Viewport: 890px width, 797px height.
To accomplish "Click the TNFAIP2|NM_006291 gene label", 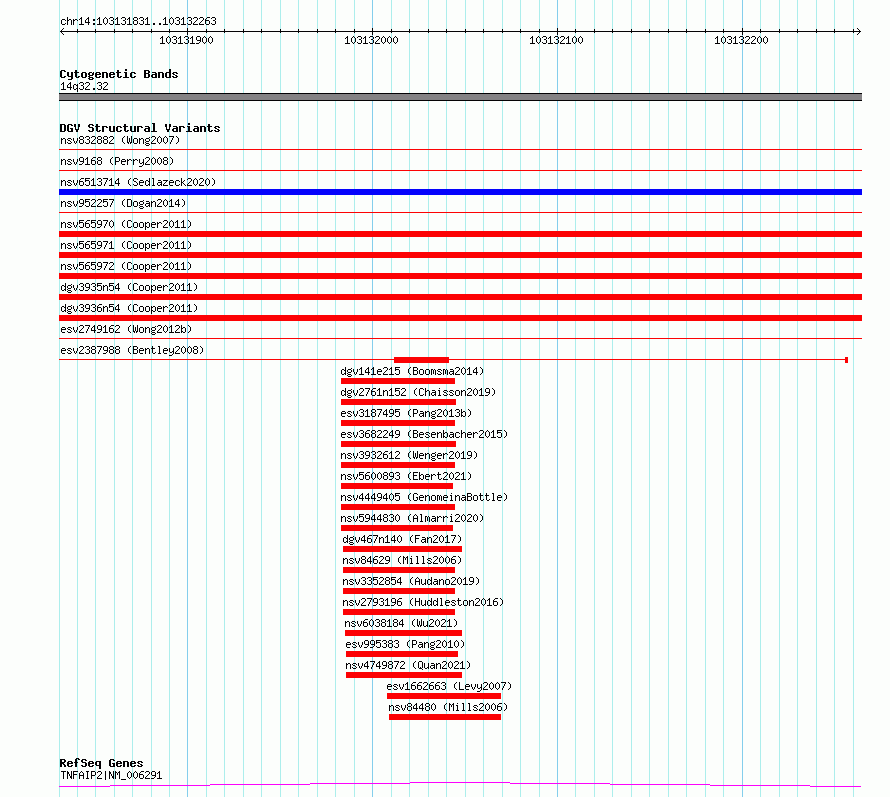I will (111, 775).
